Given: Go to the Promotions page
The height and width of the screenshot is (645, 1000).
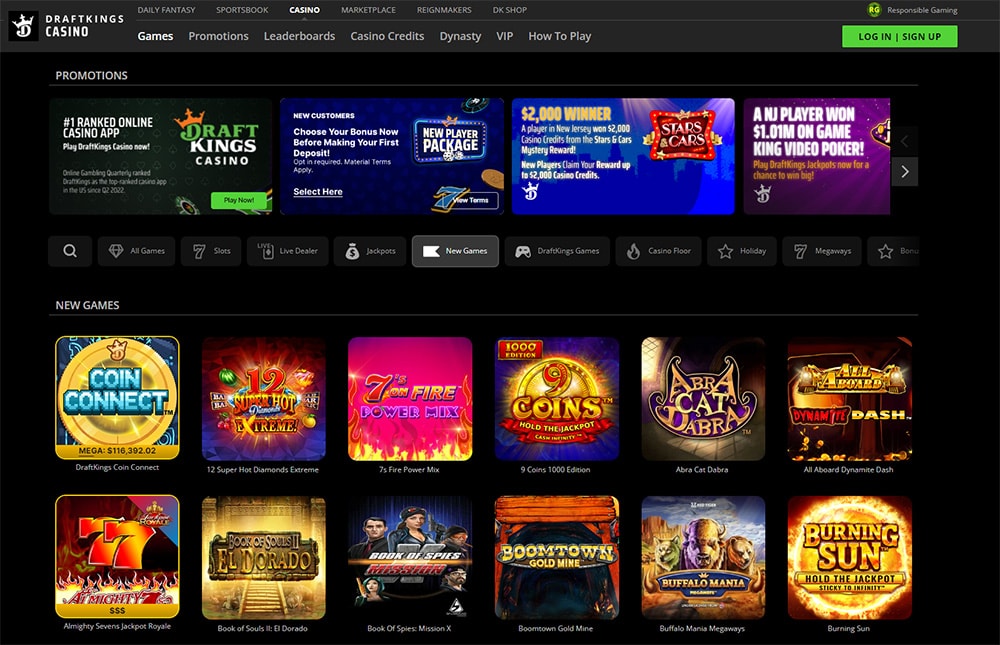Looking at the screenshot, I should (219, 36).
